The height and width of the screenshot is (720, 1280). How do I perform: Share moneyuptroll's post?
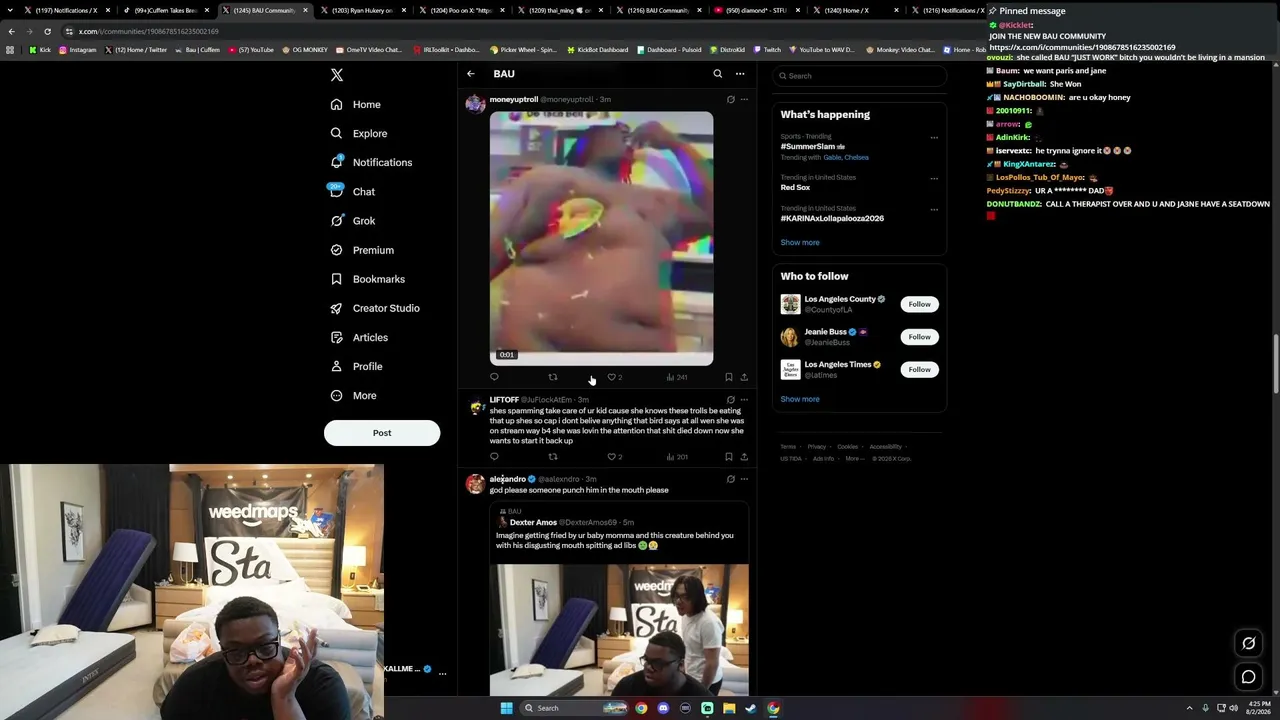click(x=744, y=377)
